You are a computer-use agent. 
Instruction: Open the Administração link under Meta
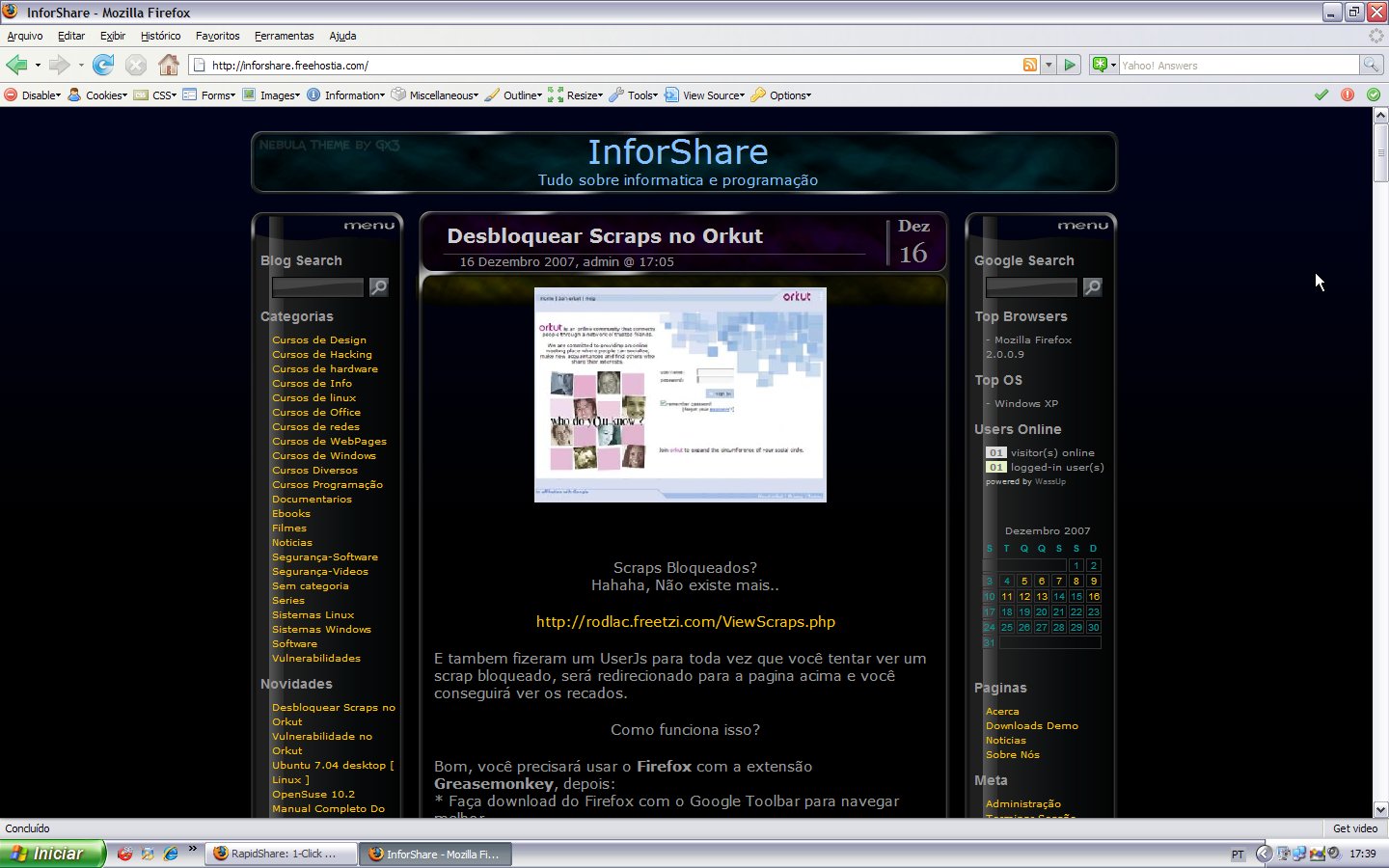1023,803
